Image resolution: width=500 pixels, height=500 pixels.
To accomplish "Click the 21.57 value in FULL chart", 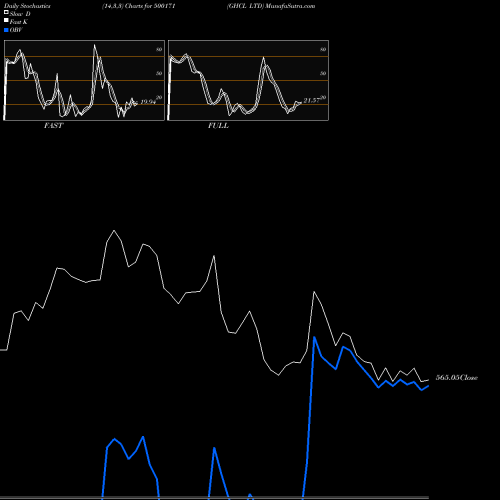I will (312, 100).
